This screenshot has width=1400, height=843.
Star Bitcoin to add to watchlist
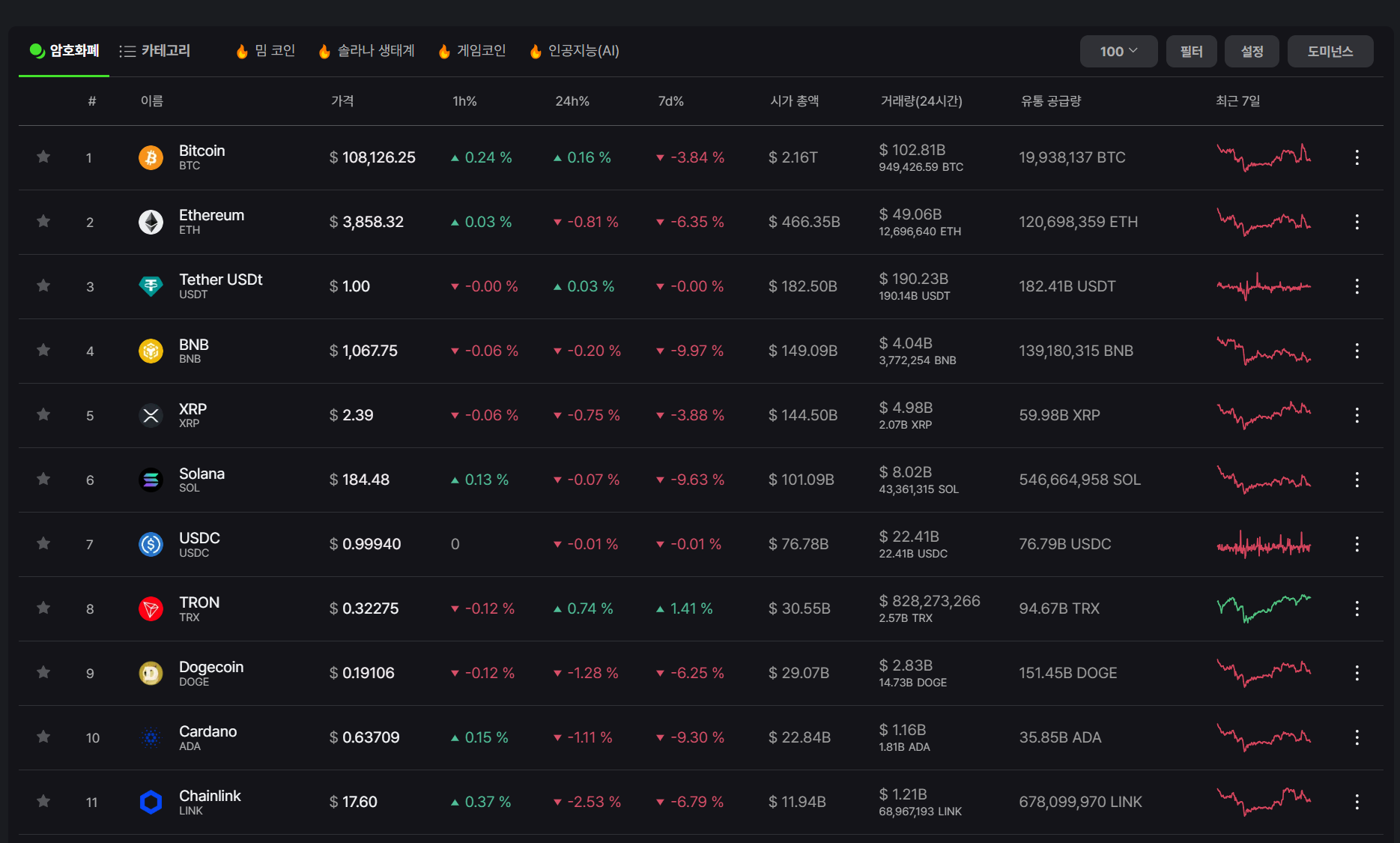click(x=43, y=157)
